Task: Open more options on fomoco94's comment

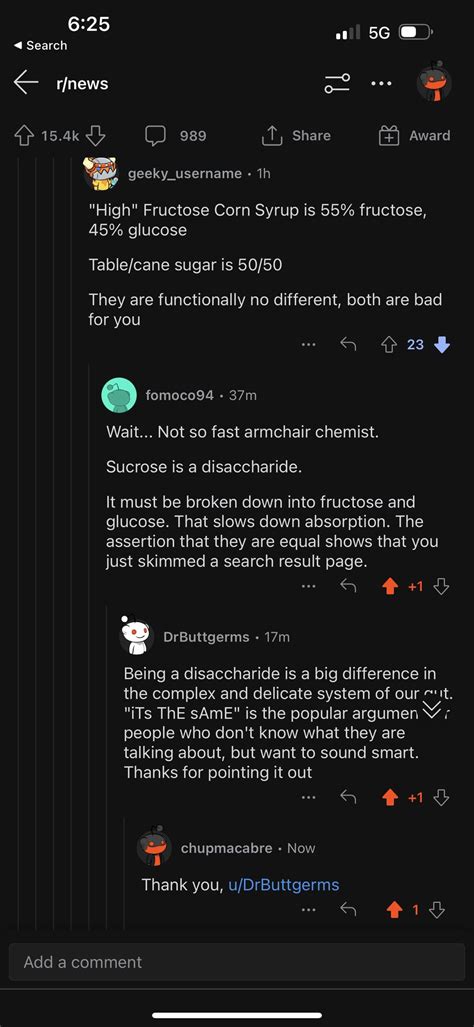Action: [x=309, y=586]
